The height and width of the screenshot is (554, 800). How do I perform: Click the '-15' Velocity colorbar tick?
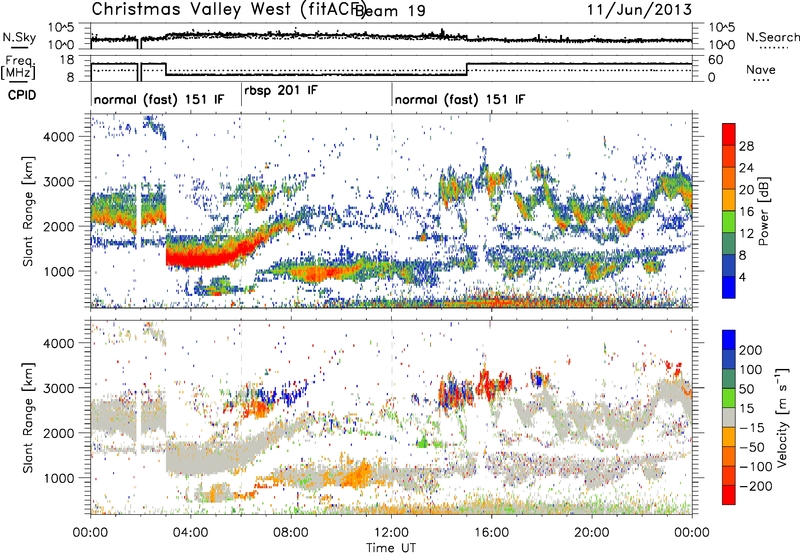751,427
